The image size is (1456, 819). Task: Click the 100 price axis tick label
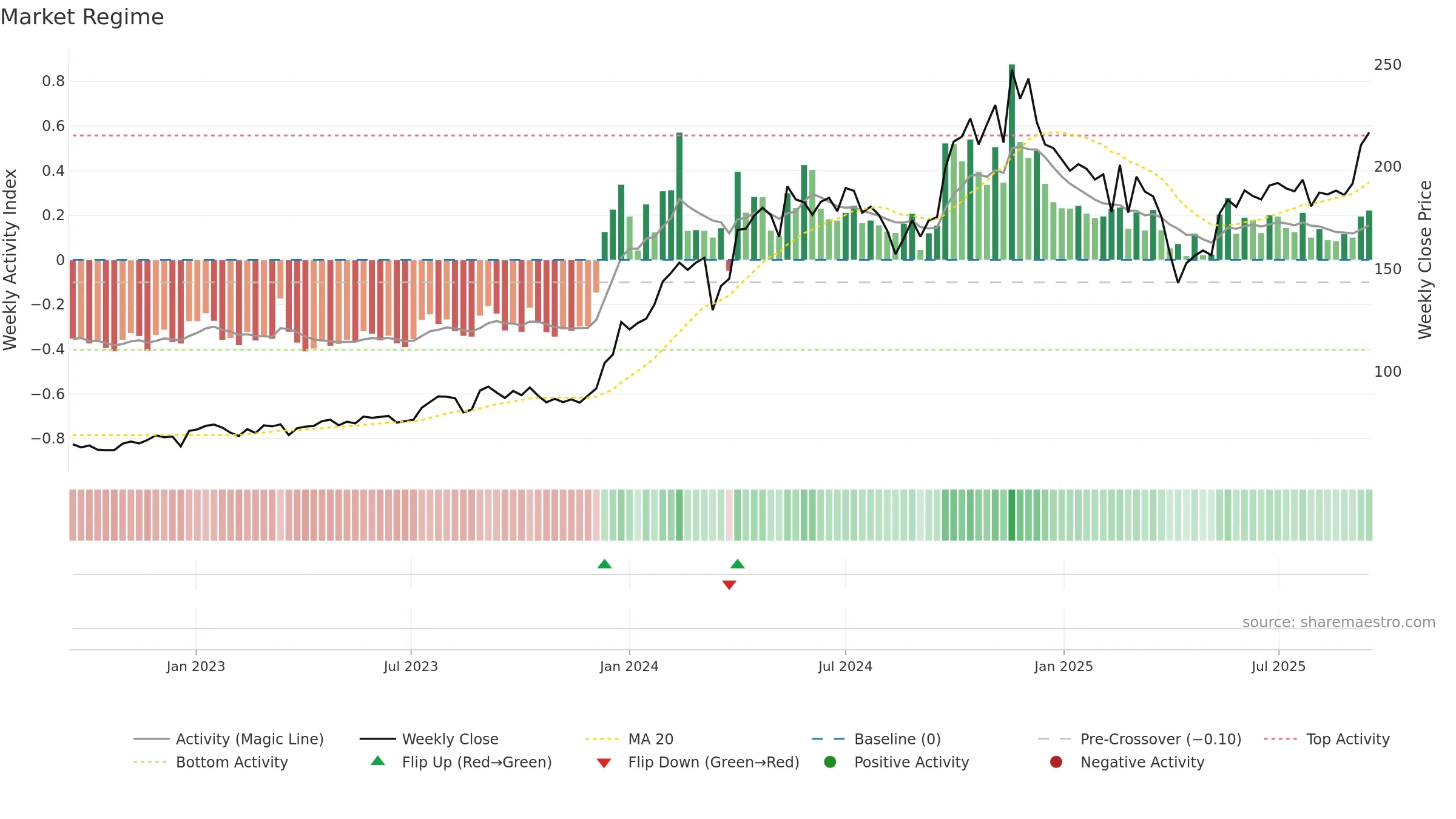(1388, 372)
